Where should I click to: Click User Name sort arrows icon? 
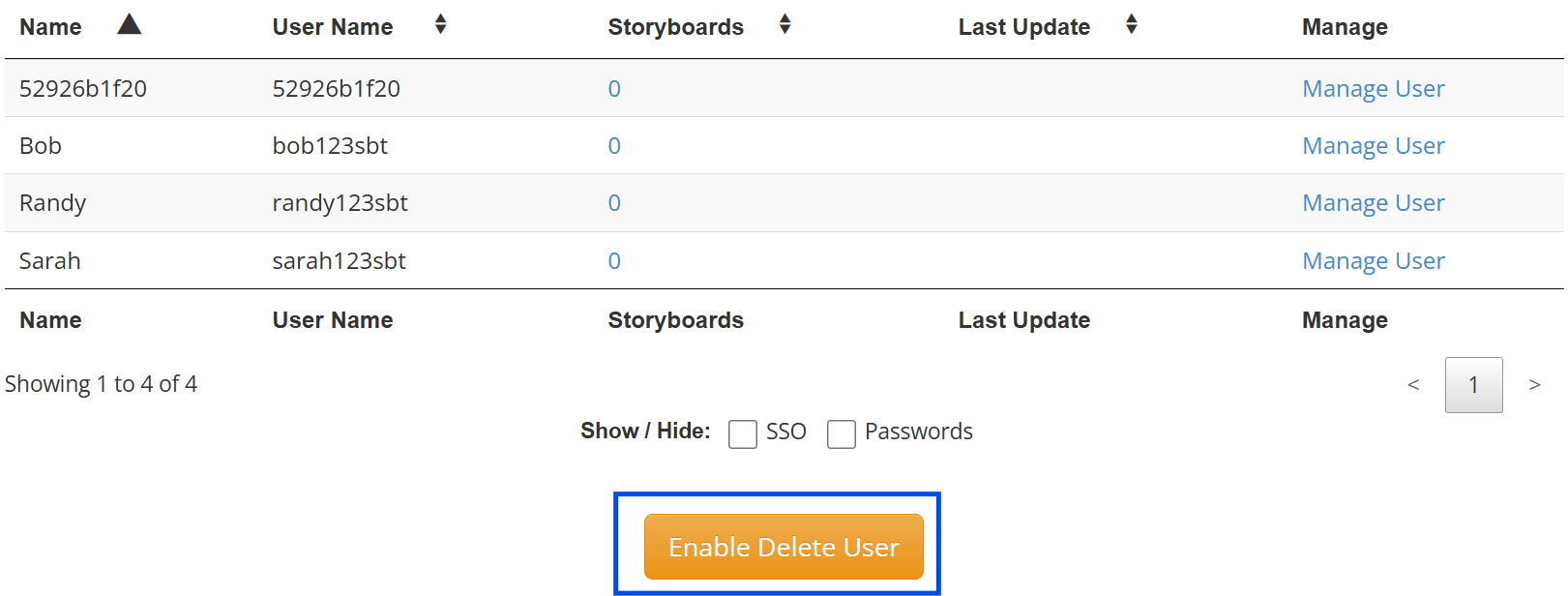point(440,25)
